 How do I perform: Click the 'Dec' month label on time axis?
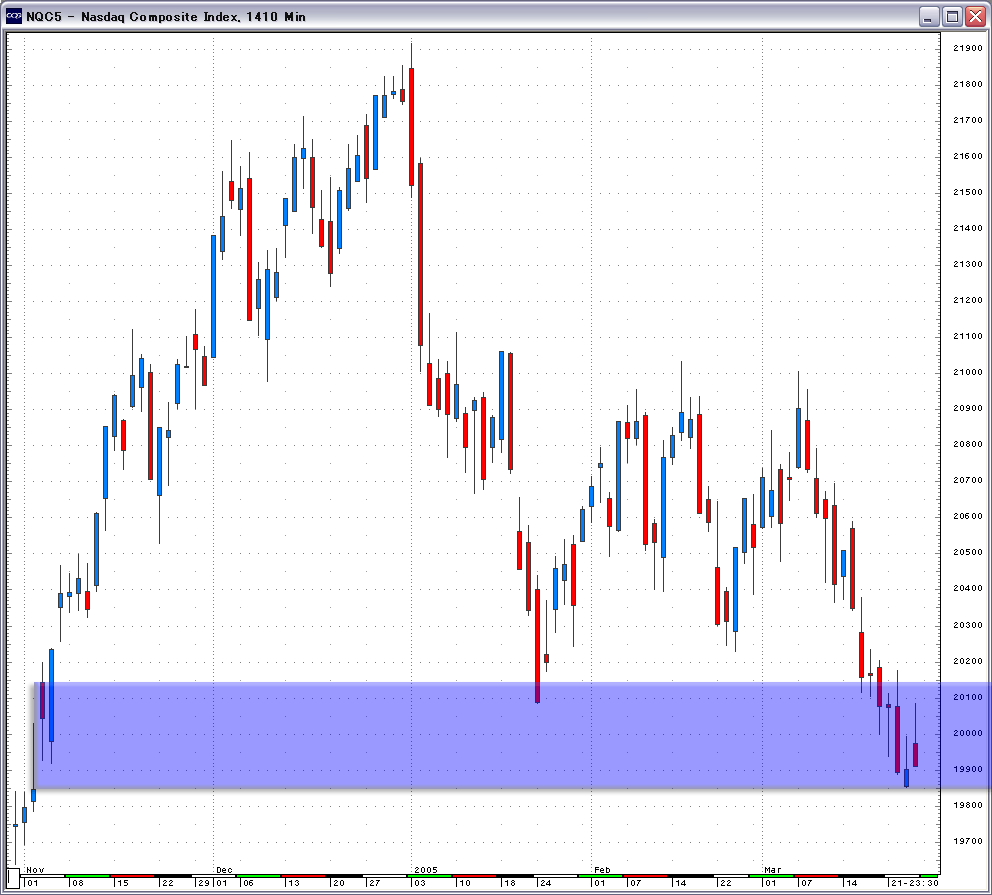coord(224,870)
